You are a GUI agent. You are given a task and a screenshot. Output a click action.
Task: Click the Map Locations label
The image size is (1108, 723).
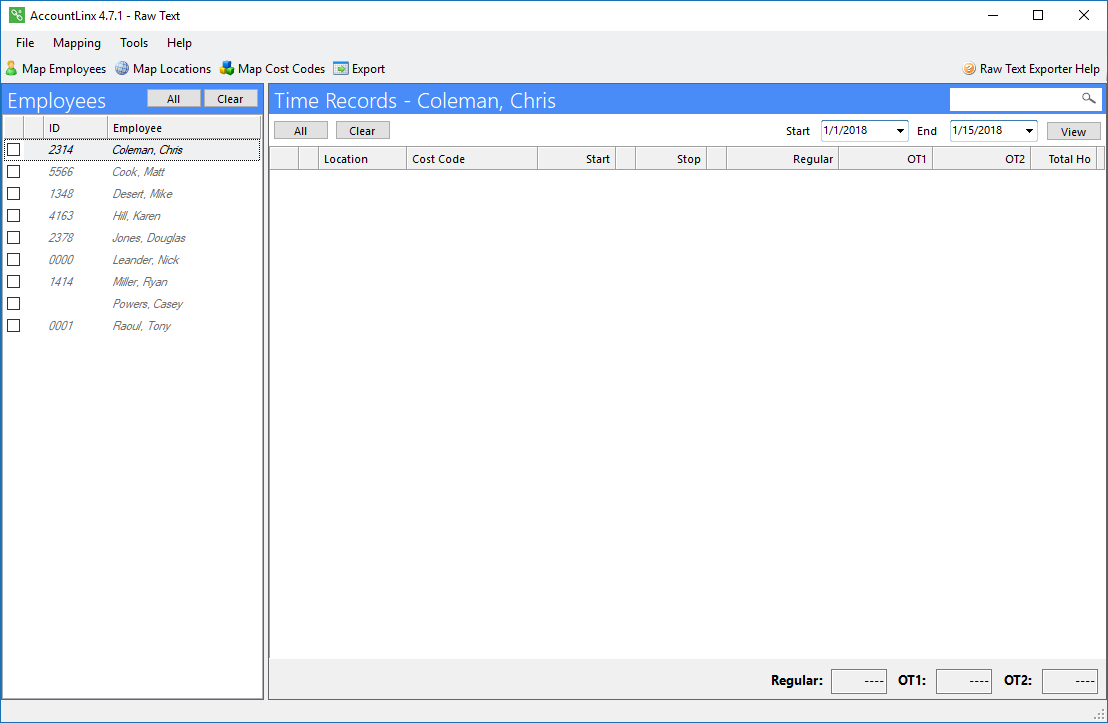172,69
